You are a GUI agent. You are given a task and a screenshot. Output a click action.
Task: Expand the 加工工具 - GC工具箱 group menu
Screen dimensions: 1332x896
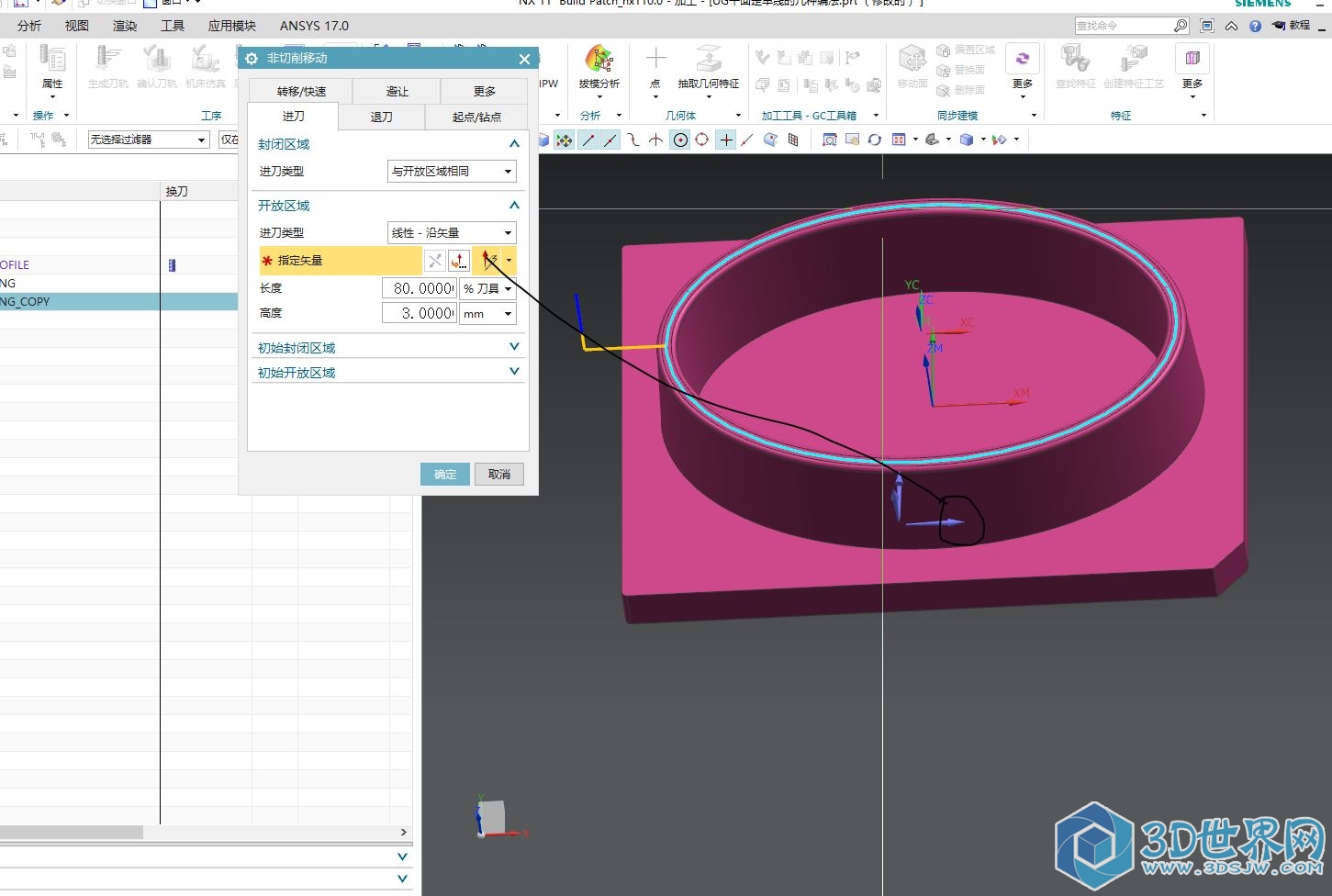tap(876, 116)
